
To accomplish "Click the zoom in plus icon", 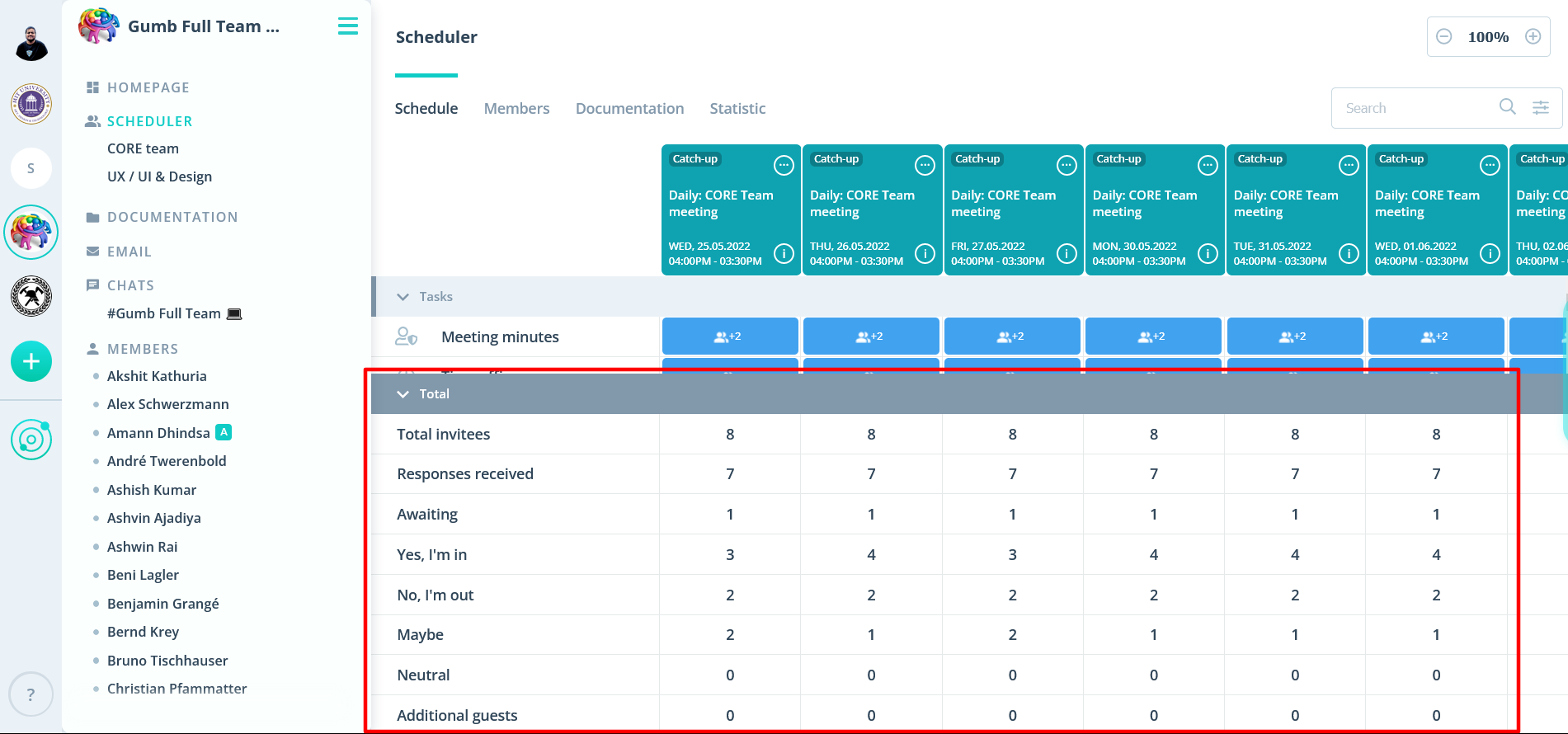I will tap(1533, 36).
